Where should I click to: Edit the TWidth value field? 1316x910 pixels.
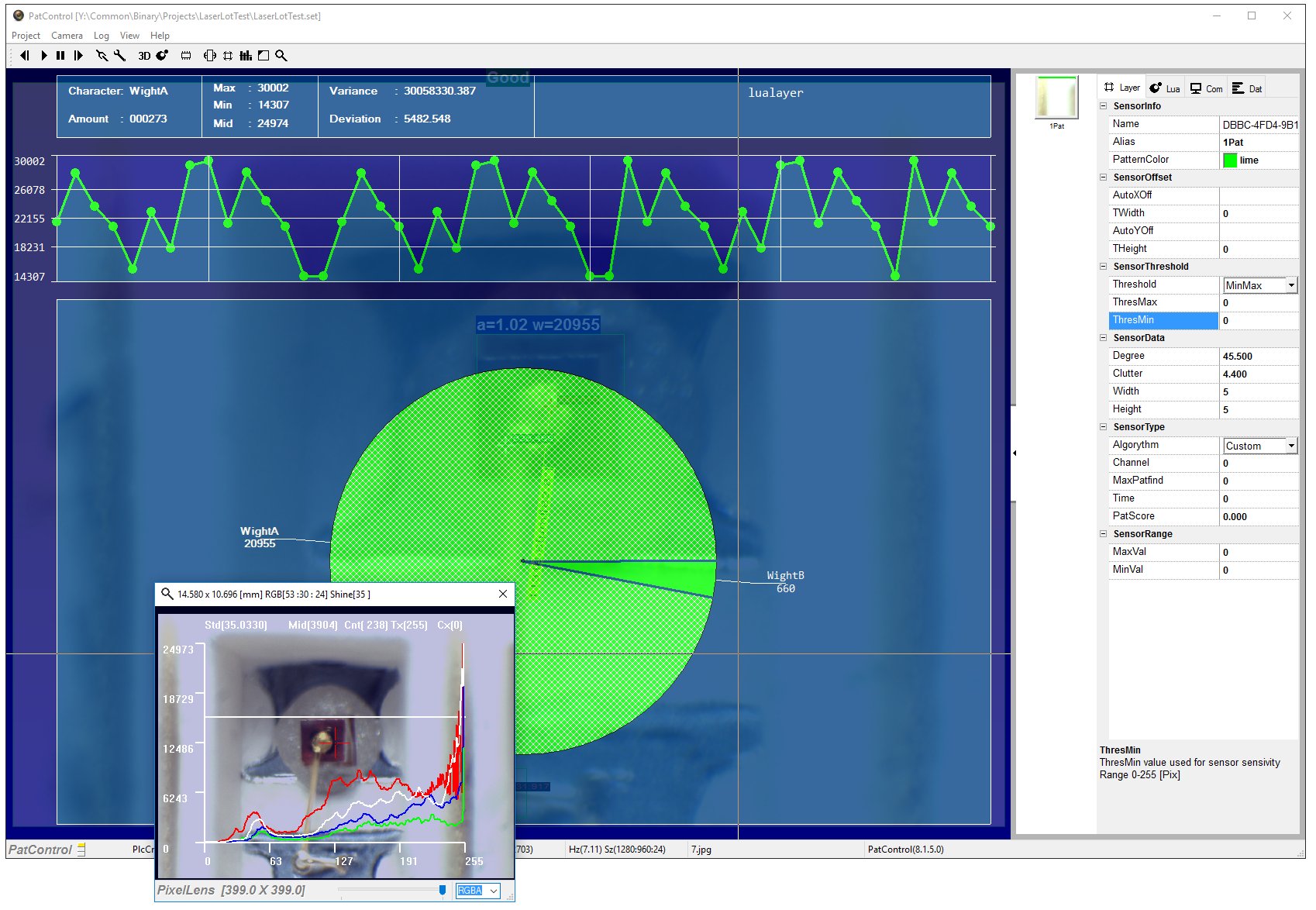point(1259,213)
